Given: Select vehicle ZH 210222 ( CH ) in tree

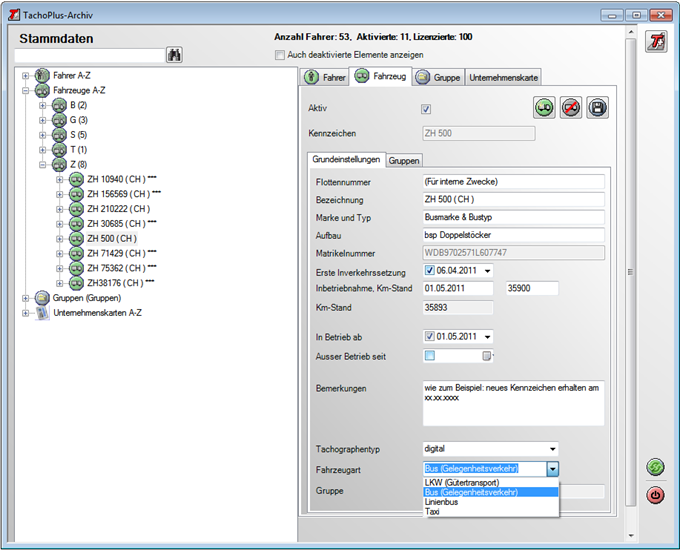Looking at the screenshot, I should 118,209.
